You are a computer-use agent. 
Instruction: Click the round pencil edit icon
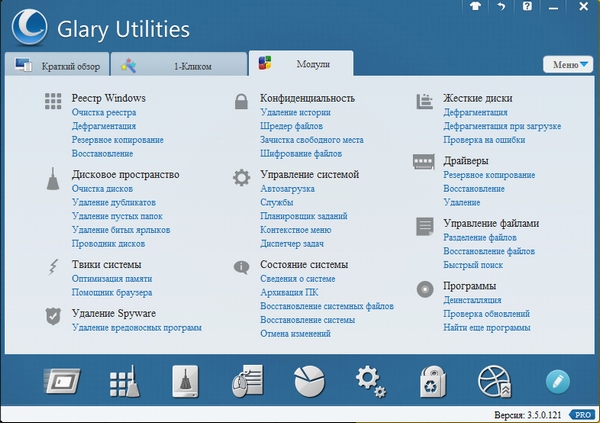[x=557, y=381]
